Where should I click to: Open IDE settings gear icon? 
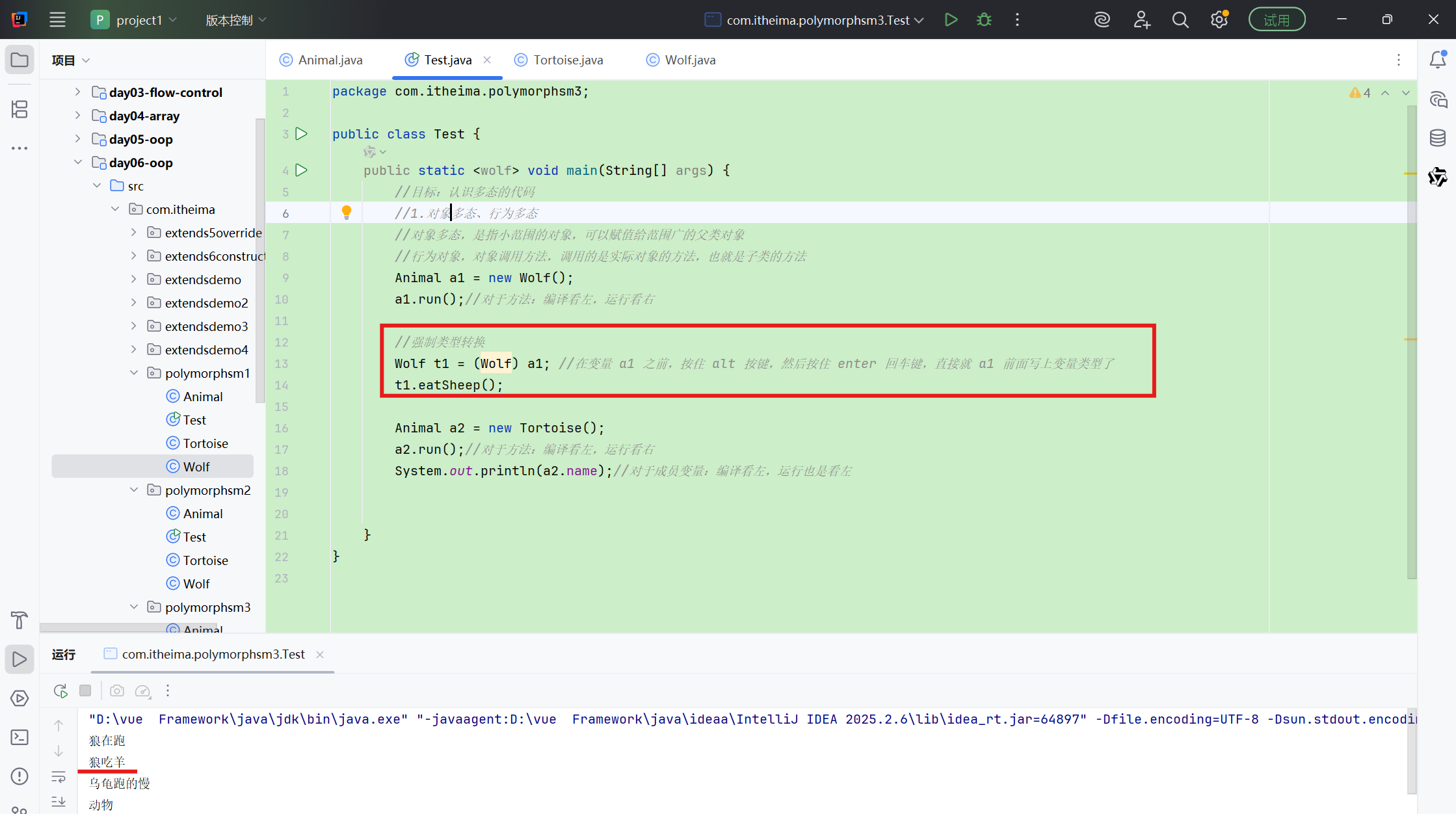(x=1219, y=20)
